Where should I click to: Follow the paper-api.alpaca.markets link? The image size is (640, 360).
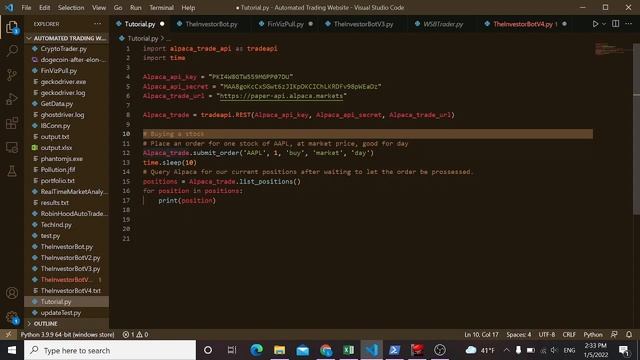point(281,96)
